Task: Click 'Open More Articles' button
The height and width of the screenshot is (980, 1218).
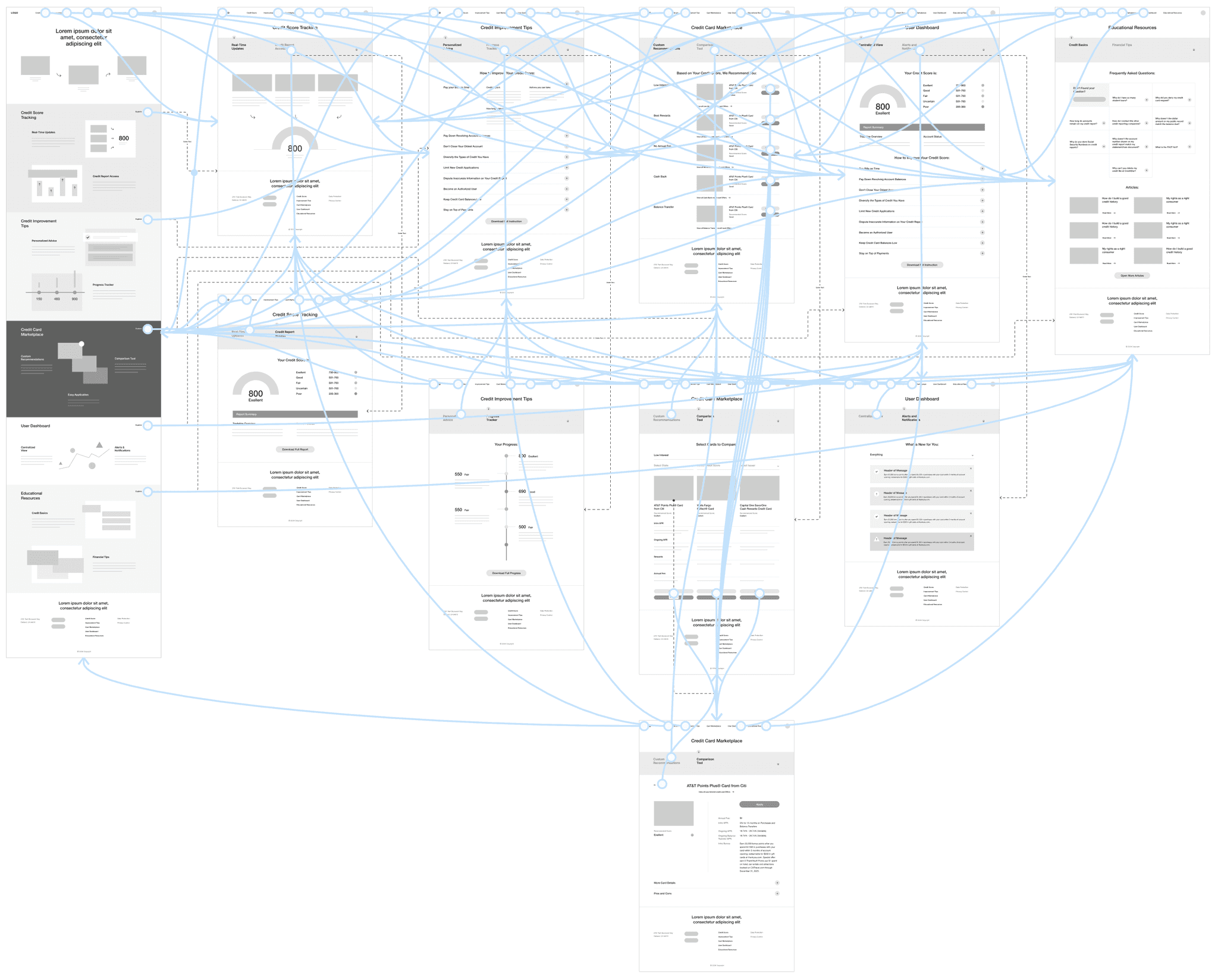Action: pyautogui.click(x=1132, y=276)
